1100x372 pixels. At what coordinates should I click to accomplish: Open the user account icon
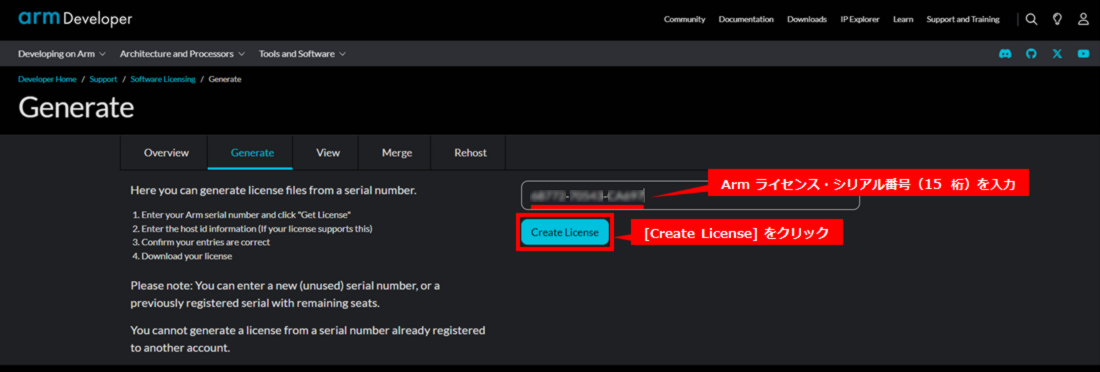[x=1083, y=20]
